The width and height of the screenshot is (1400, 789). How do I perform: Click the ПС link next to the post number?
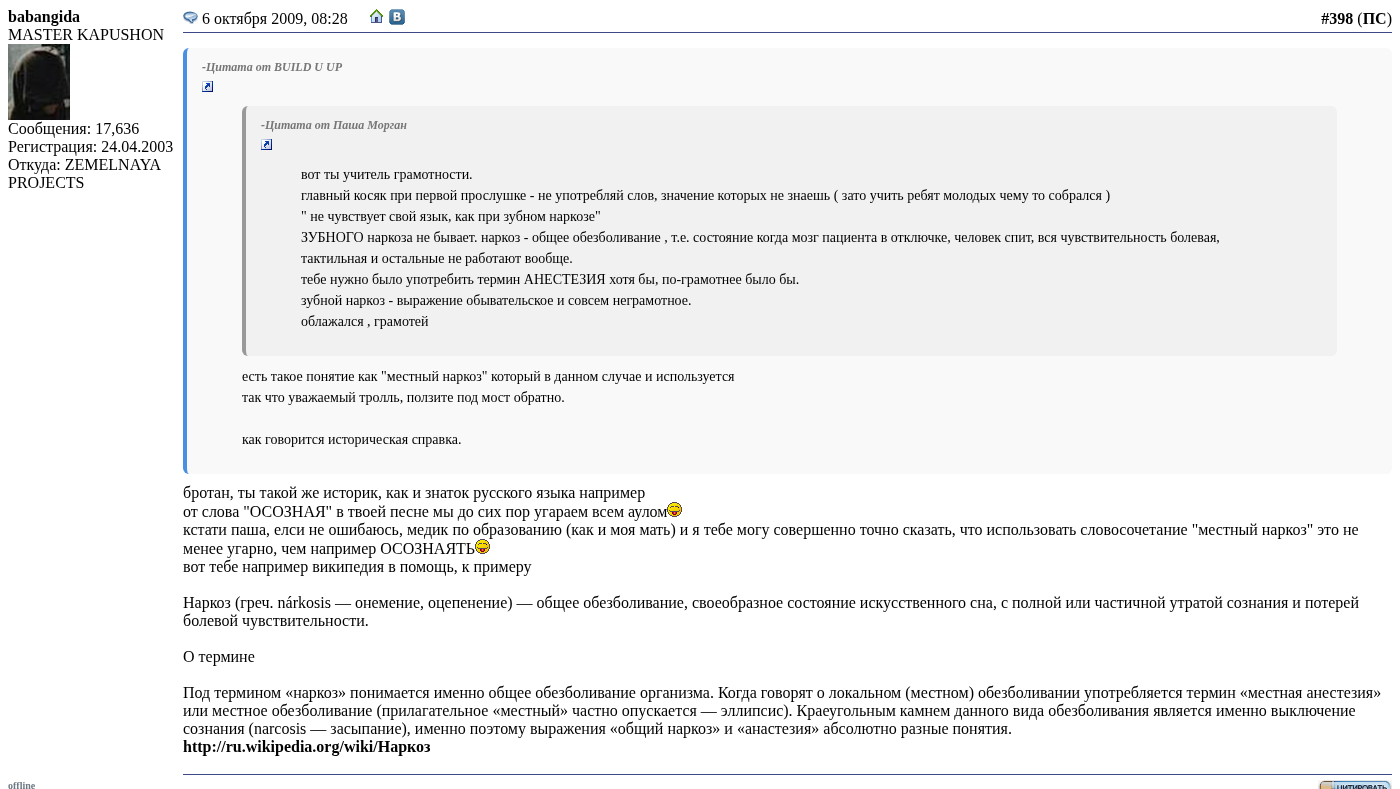[1374, 19]
